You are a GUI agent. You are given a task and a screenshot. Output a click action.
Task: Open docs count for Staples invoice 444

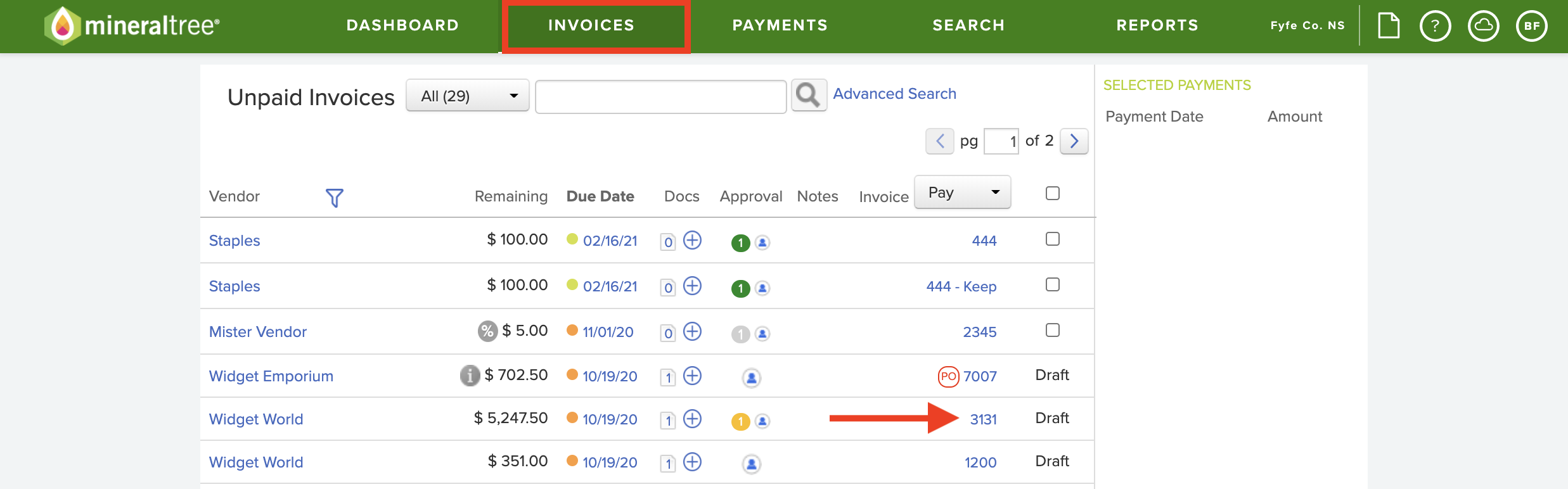pyautogui.click(x=668, y=242)
